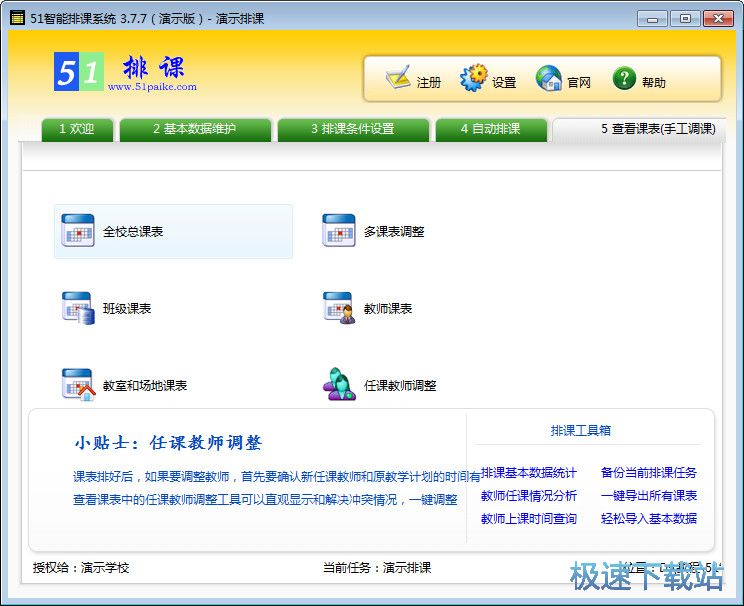Go to the 3 排课条件设置 tab
Screen dimensions: 744x606
353,129
